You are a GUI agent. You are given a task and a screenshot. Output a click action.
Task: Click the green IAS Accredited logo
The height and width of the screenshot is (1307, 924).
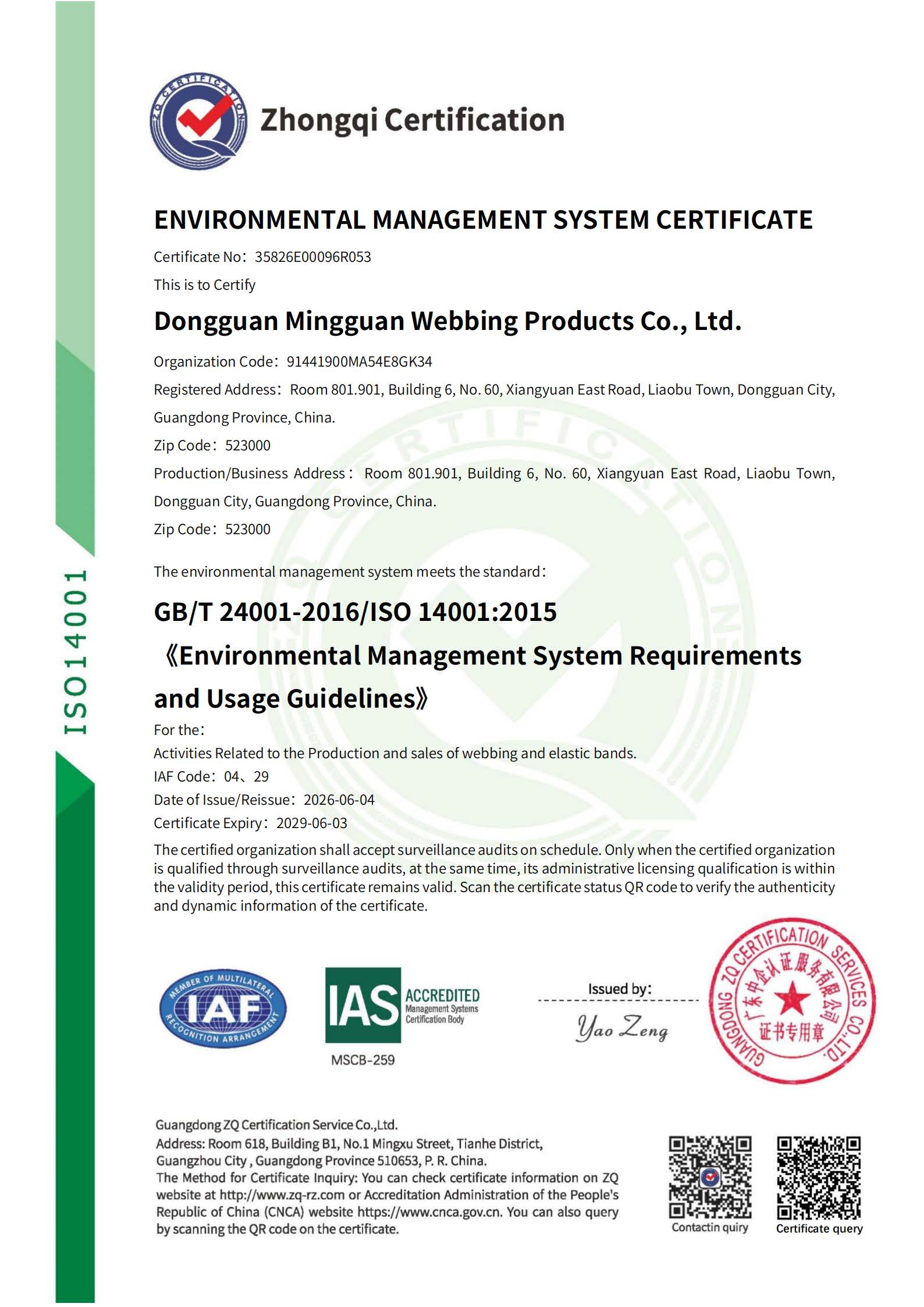403,1005
